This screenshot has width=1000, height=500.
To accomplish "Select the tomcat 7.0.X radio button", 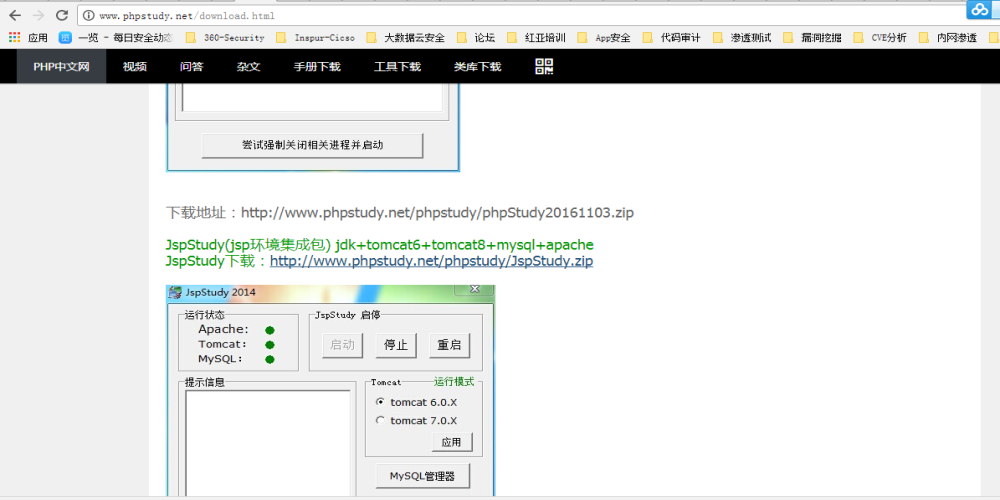I will click(381, 420).
